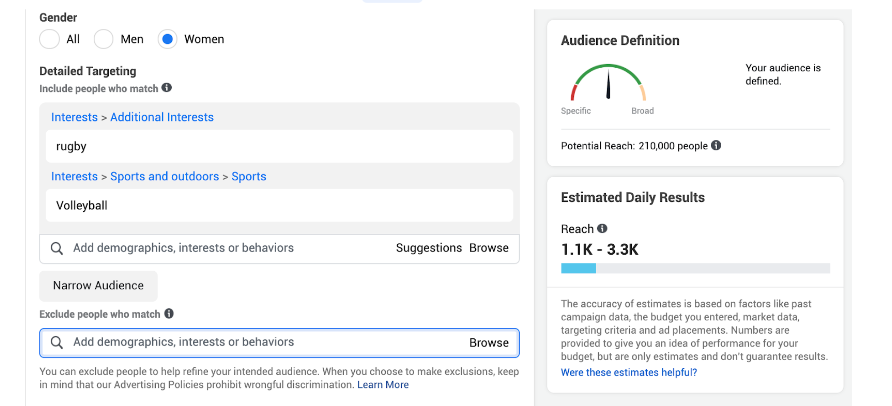Open the Learn More link

point(383,385)
